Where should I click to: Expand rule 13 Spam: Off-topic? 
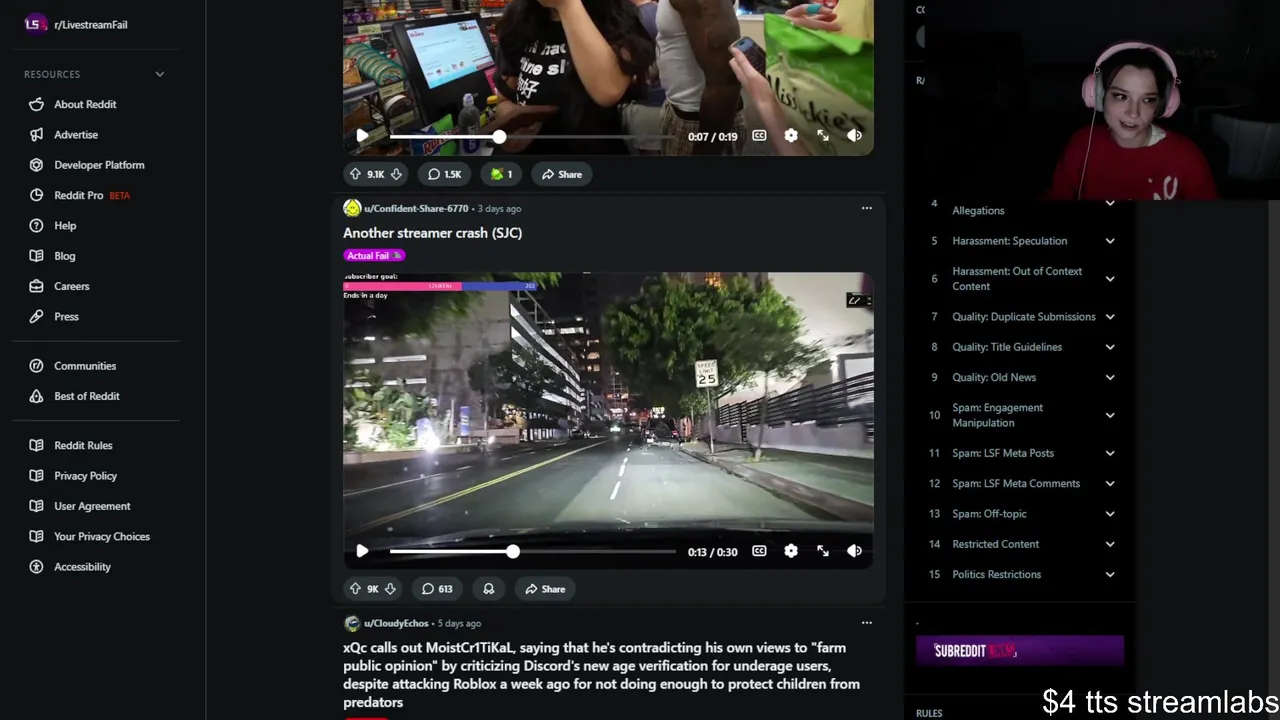pyautogui.click(x=1110, y=514)
